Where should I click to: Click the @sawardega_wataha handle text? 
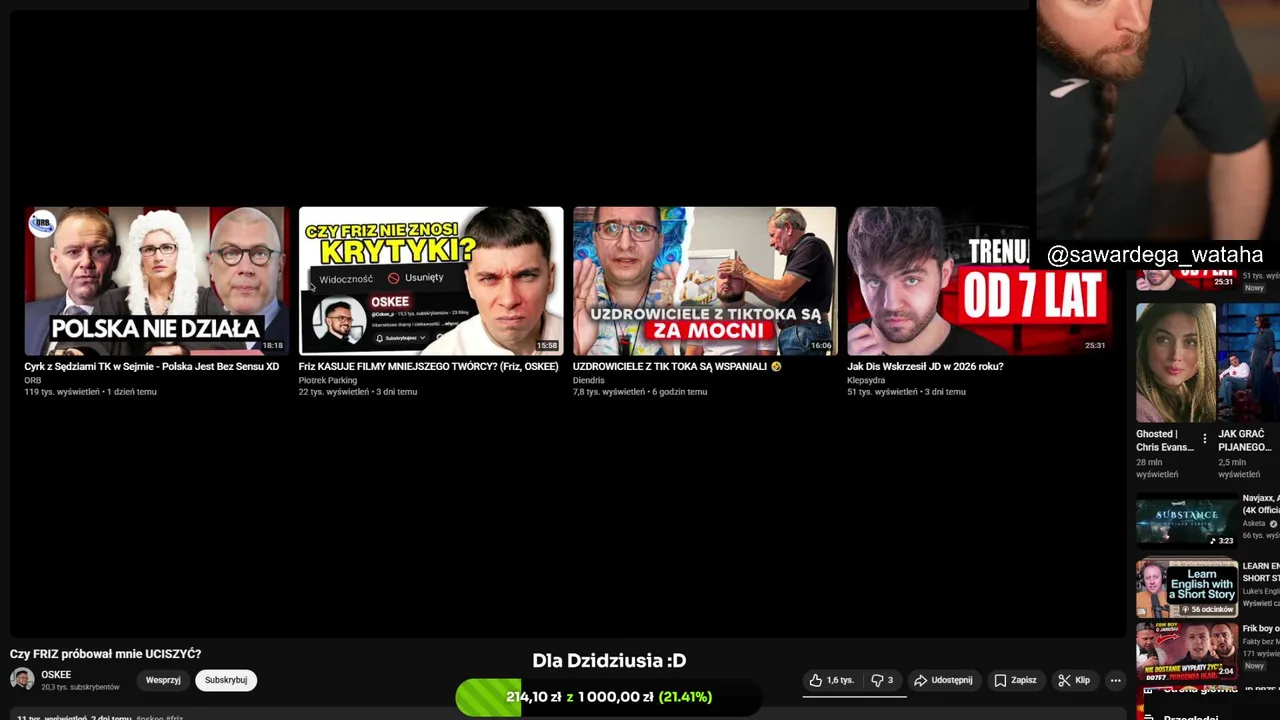point(1155,255)
